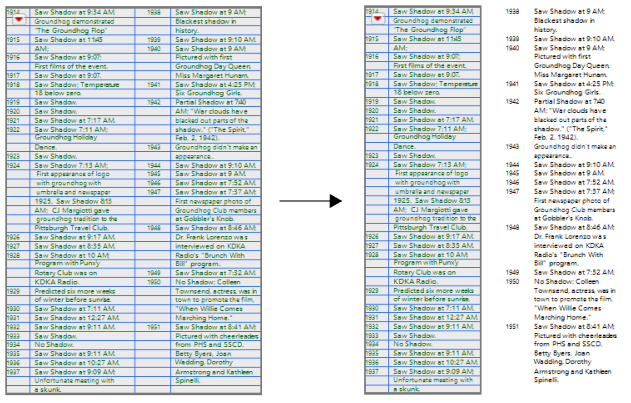The width and height of the screenshot is (631, 403).
Task: Open the red dropdown arrow in the right table
Action: [x=377, y=18]
